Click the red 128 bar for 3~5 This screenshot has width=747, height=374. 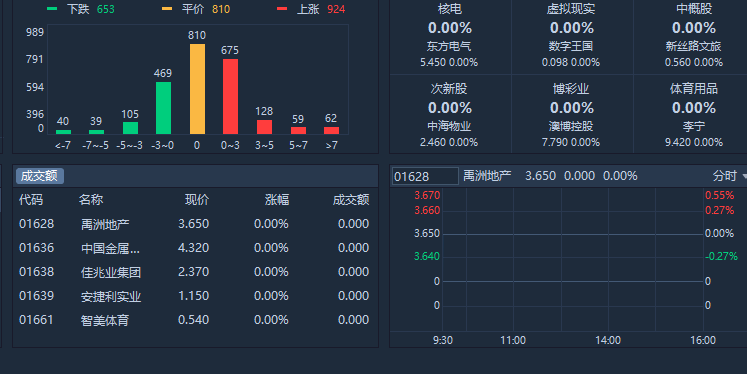point(264,127)
